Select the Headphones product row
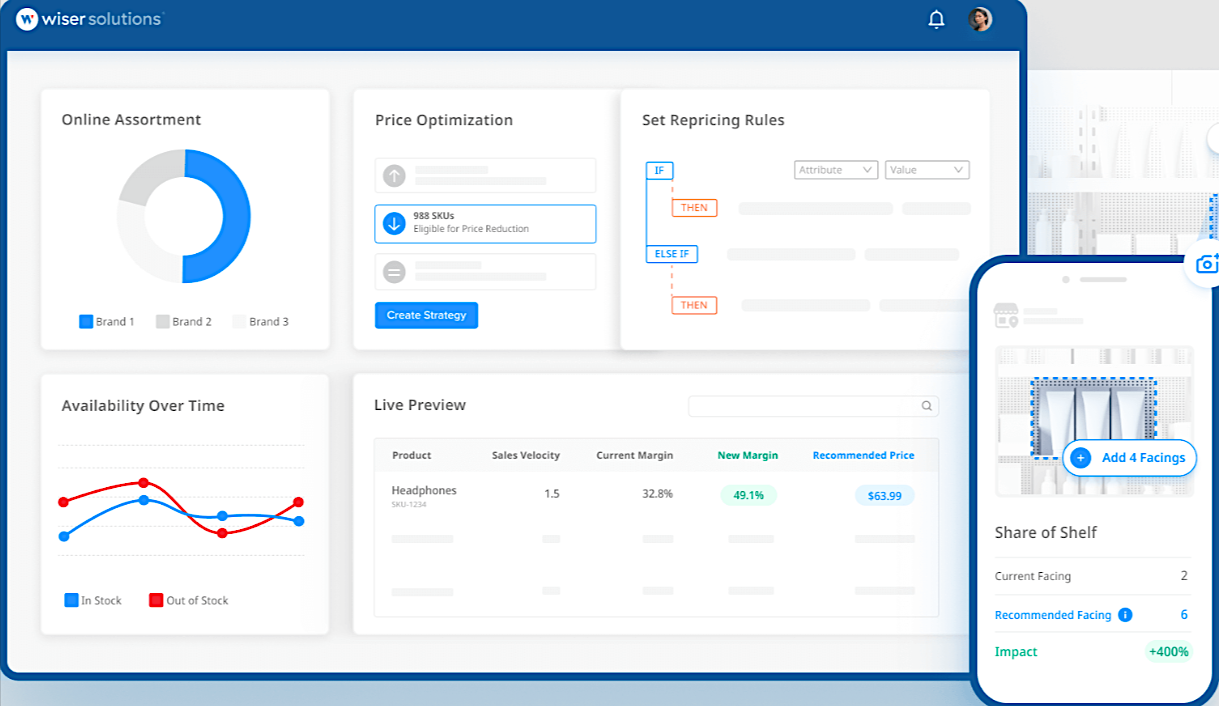This screenshot has width=1219, height=706. (x=656, y=495)
